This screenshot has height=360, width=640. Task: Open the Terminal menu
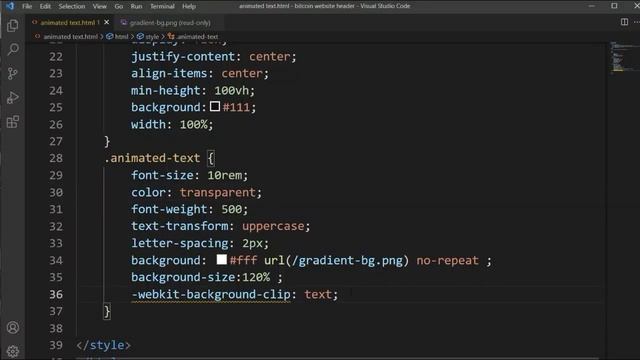(162, 6)
